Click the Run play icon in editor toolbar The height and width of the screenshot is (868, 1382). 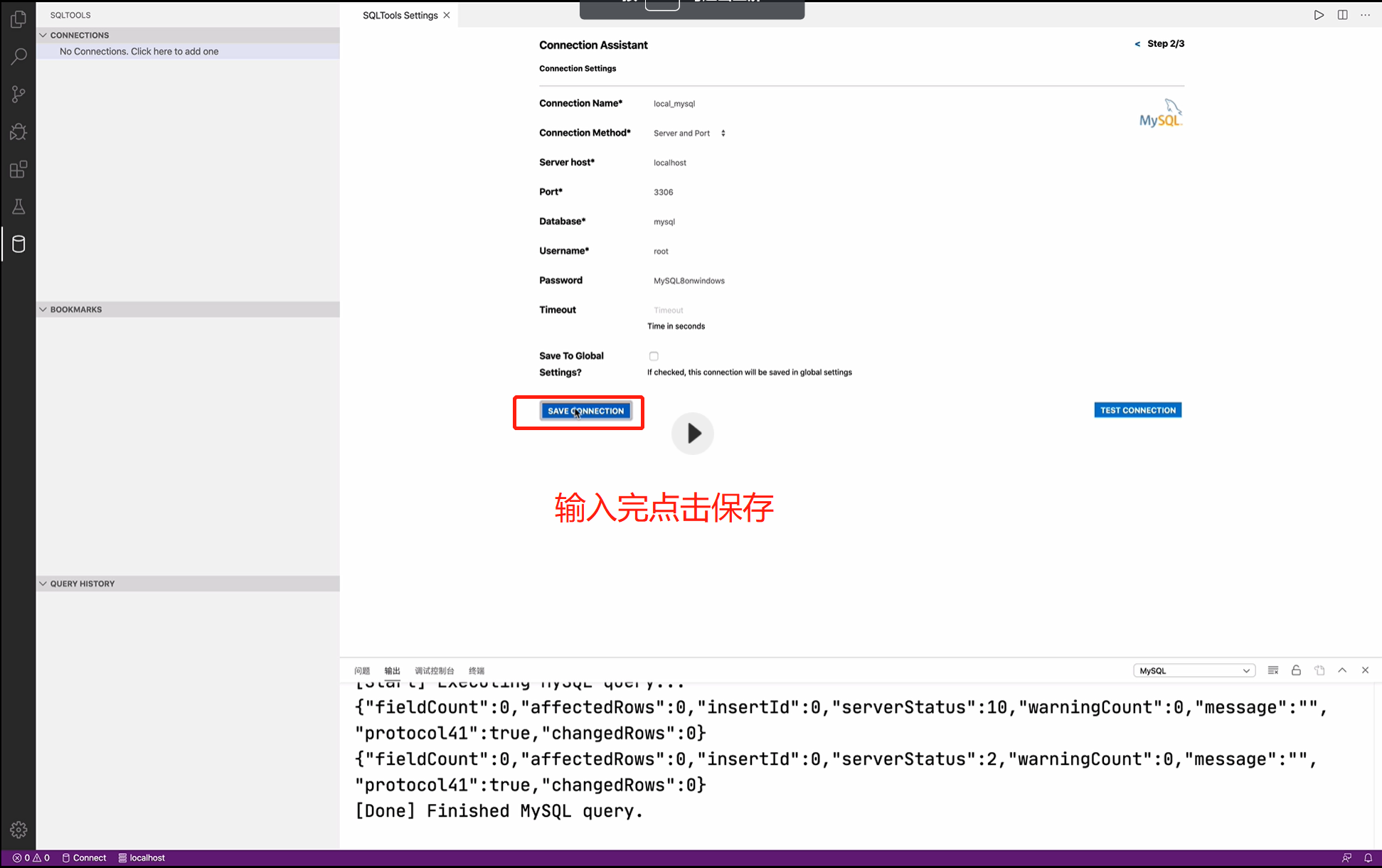(1319, 15)
